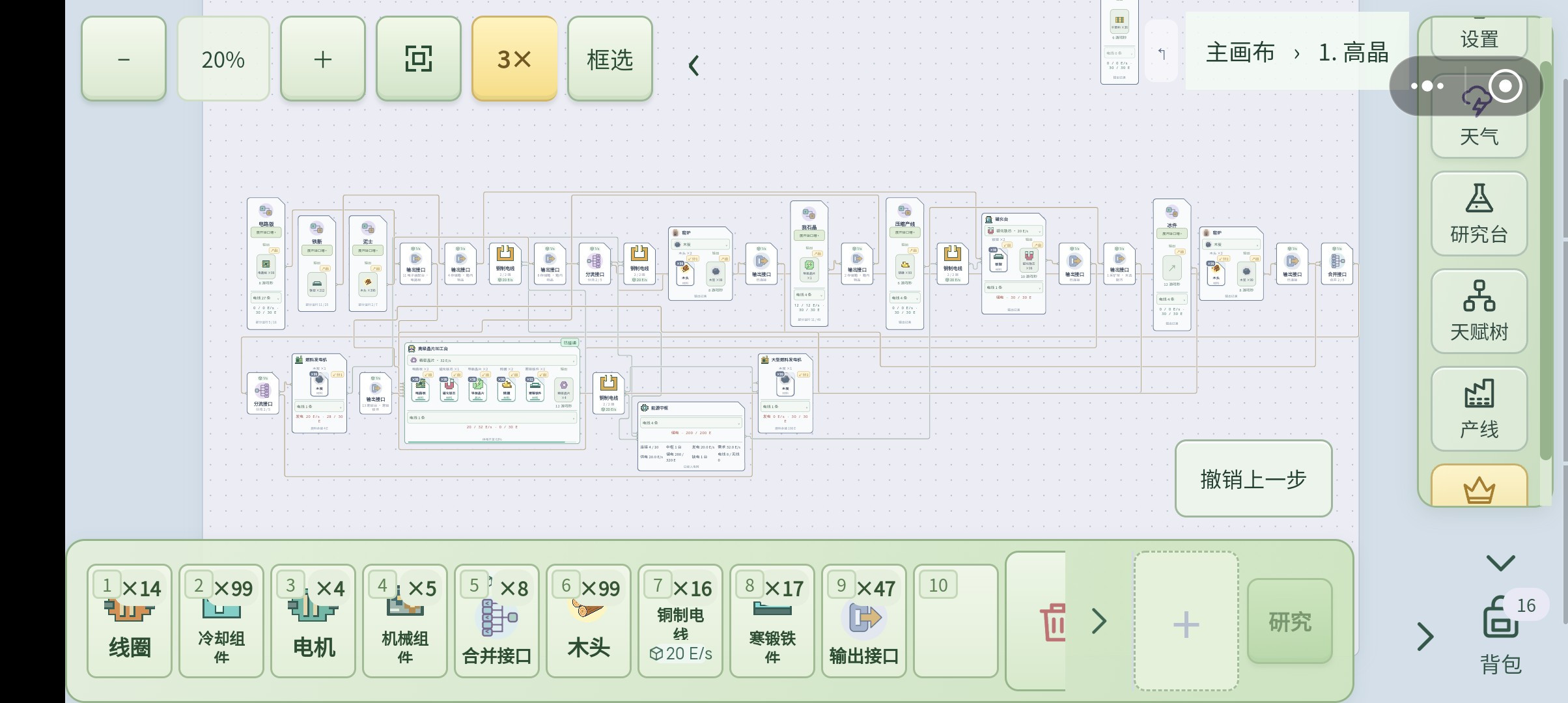The height and width of the screenshot is (703, 1568).
Task: Toggle 框选 box selection mode
Action: [x=609, y=59]
